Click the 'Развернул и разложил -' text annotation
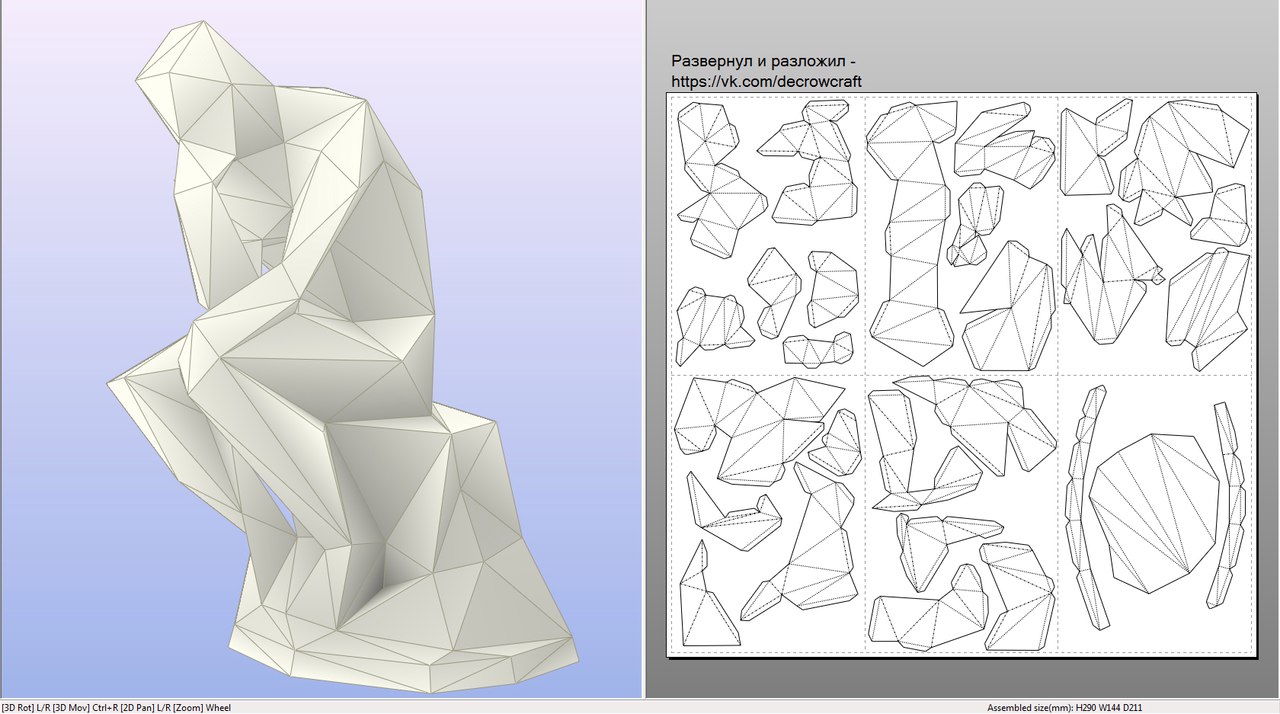Image resolution: width=1280 pixels, height=714 pixels. pos(763,62)
